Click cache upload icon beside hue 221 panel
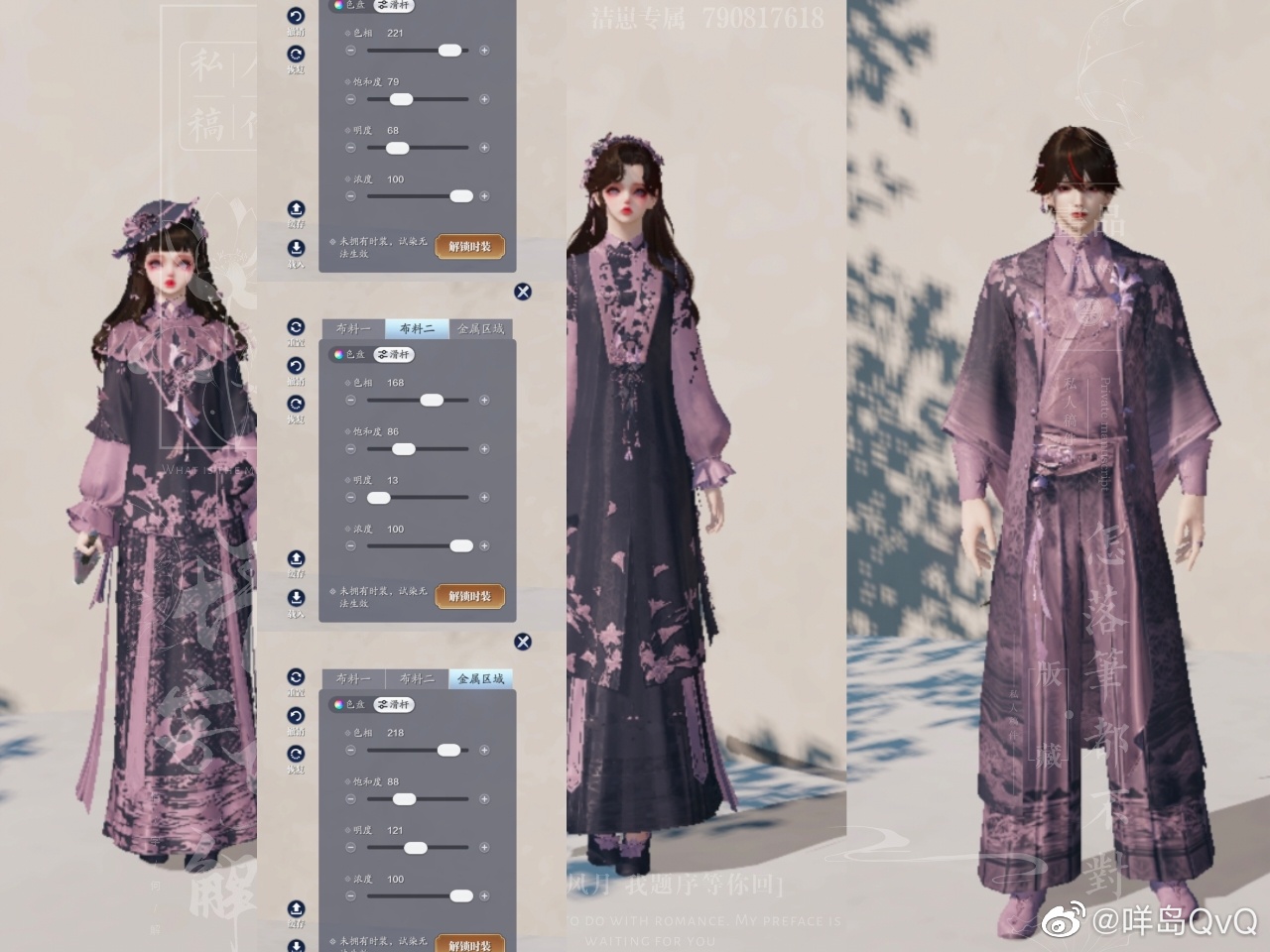 click(x=296, y=209)
